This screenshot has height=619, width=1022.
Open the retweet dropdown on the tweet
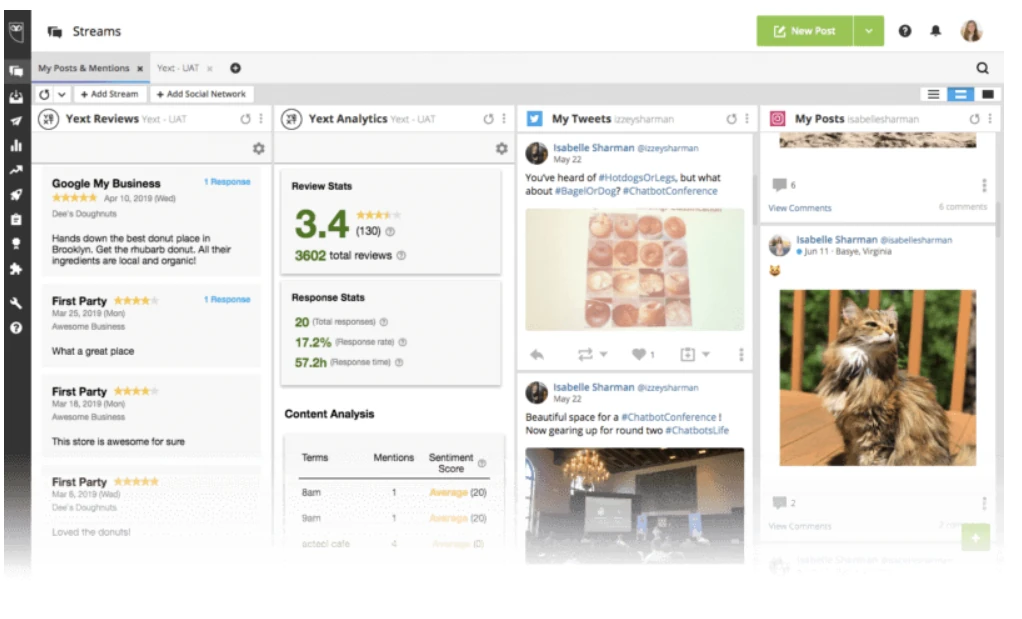pyautogui.click(x=604, y=355)
